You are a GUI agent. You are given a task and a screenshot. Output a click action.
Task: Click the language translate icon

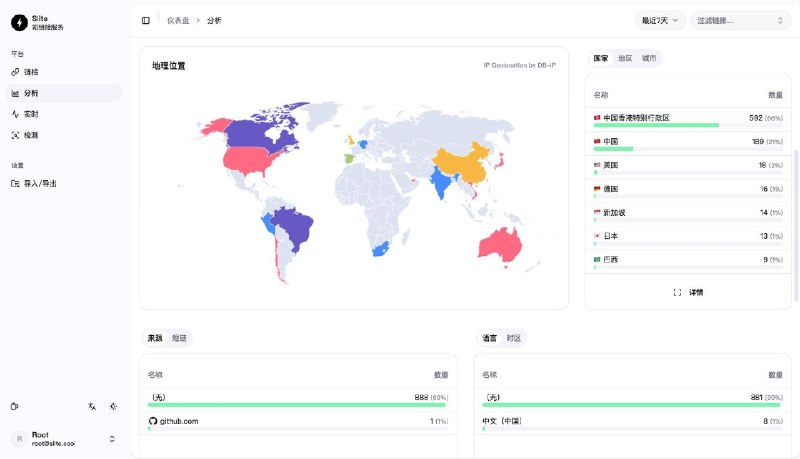[92, 406]
